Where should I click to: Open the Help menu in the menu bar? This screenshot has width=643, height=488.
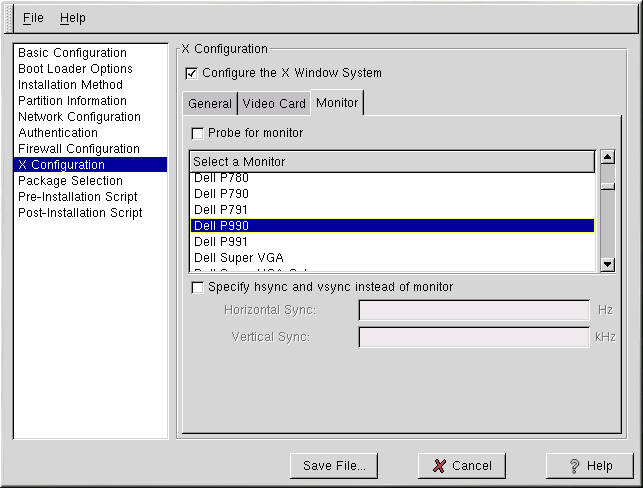click(72, 18)
